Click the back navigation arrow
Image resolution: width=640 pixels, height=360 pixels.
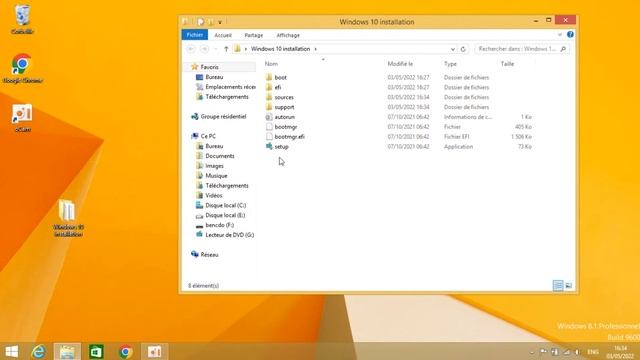click(x=191, y=49)
